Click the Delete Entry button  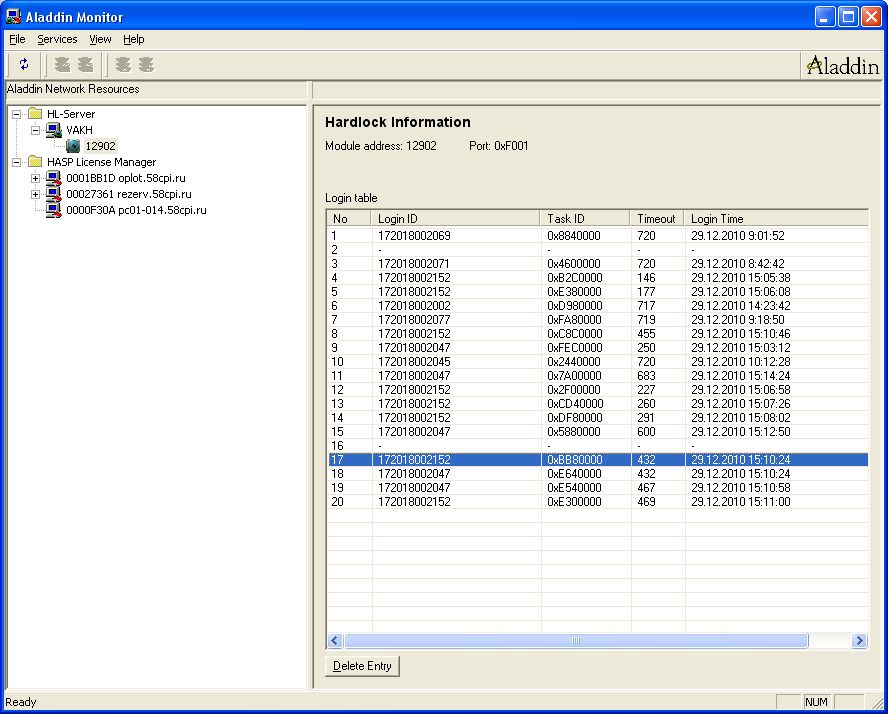(x=362, y=666)
